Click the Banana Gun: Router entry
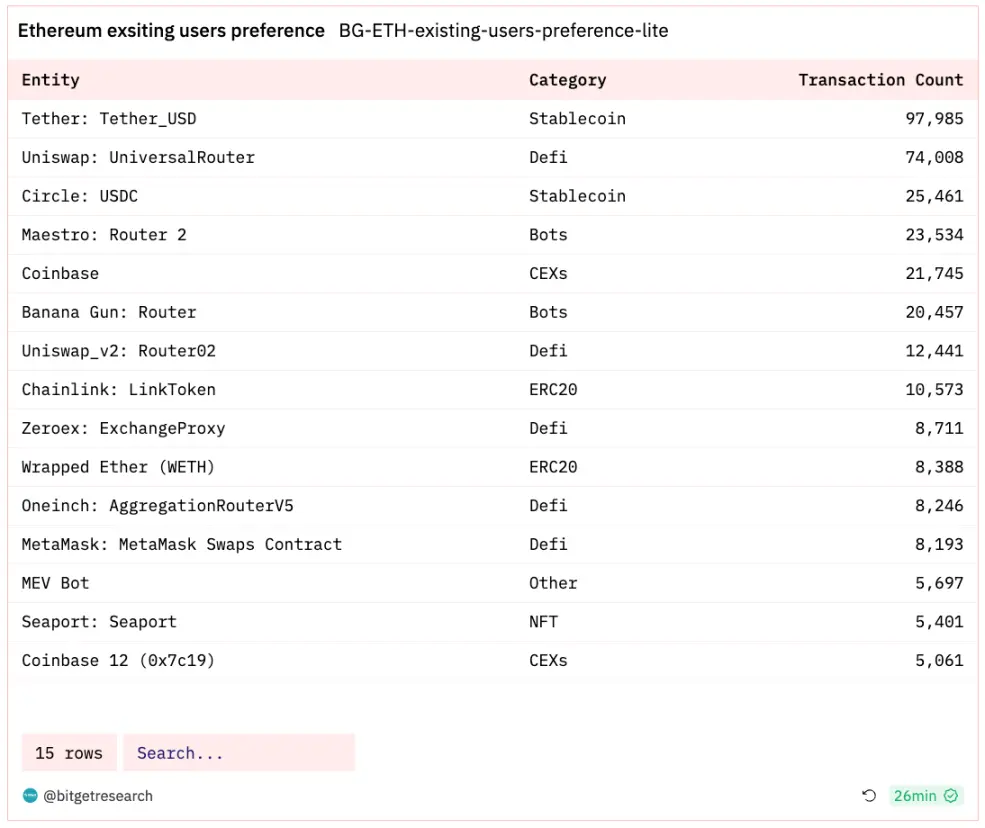The width and height of the screenshot is (985, 828). (x=109, y=312)
